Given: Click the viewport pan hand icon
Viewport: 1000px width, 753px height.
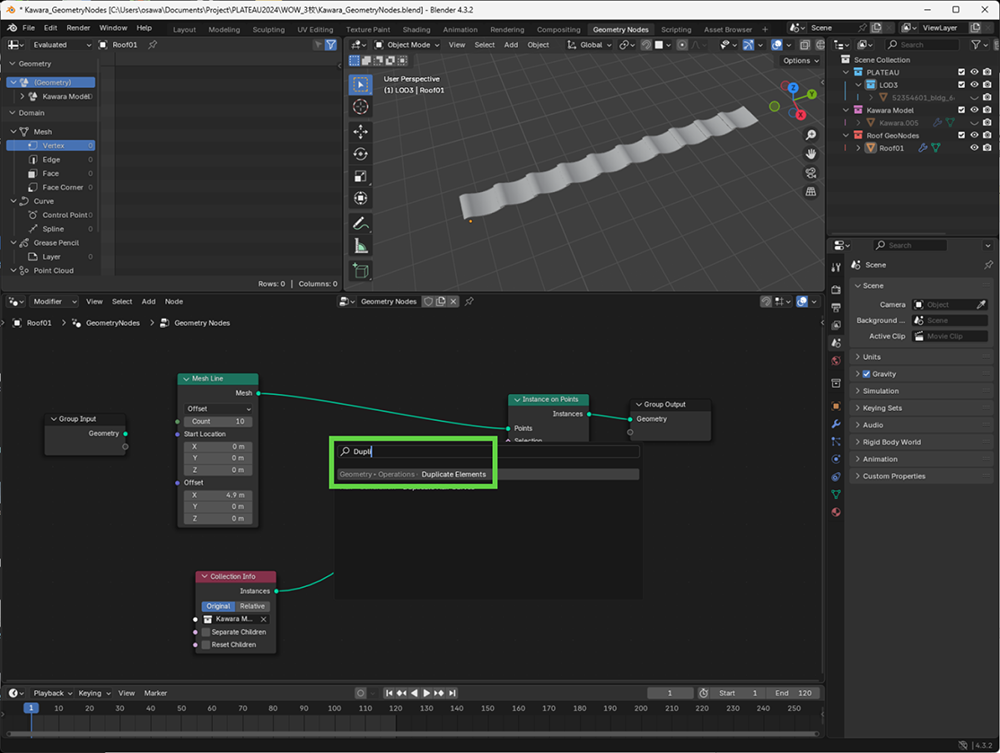Looking at the screenshot, I should (x=811, y=154).
